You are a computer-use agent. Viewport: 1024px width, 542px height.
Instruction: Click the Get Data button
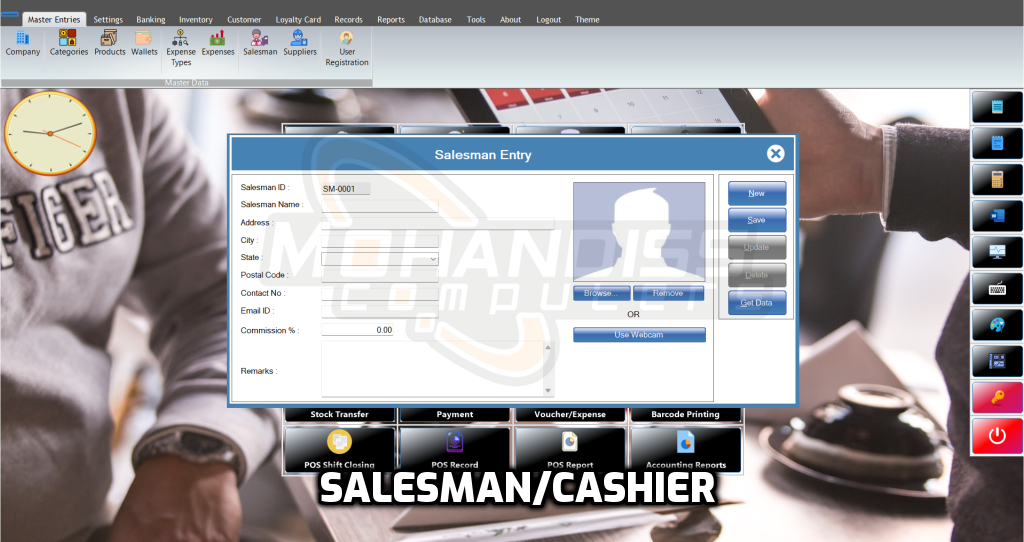click(x=757, y=303)
